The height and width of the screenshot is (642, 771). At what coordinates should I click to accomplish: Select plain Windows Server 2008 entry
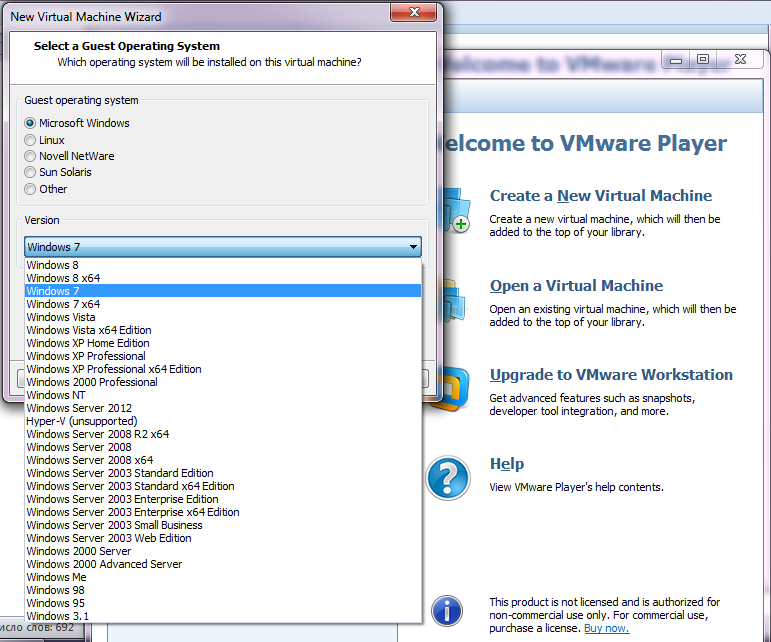223,447
